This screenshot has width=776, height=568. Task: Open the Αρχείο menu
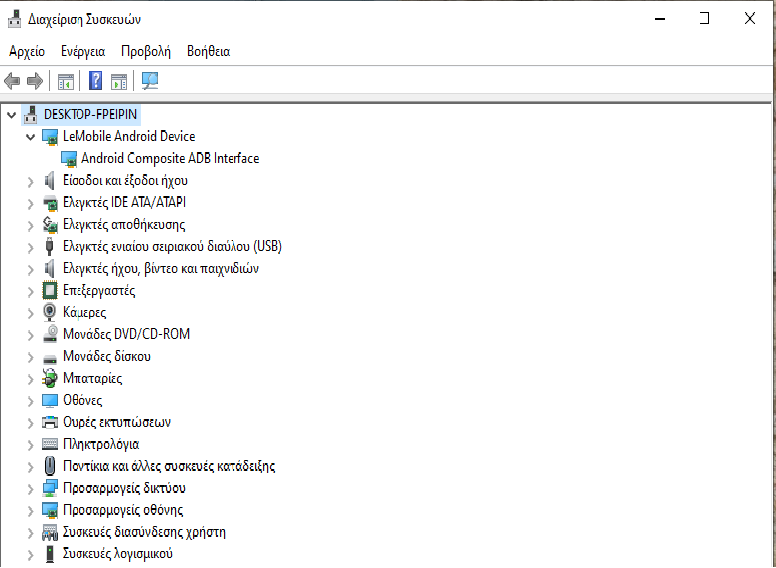[27, 51]
